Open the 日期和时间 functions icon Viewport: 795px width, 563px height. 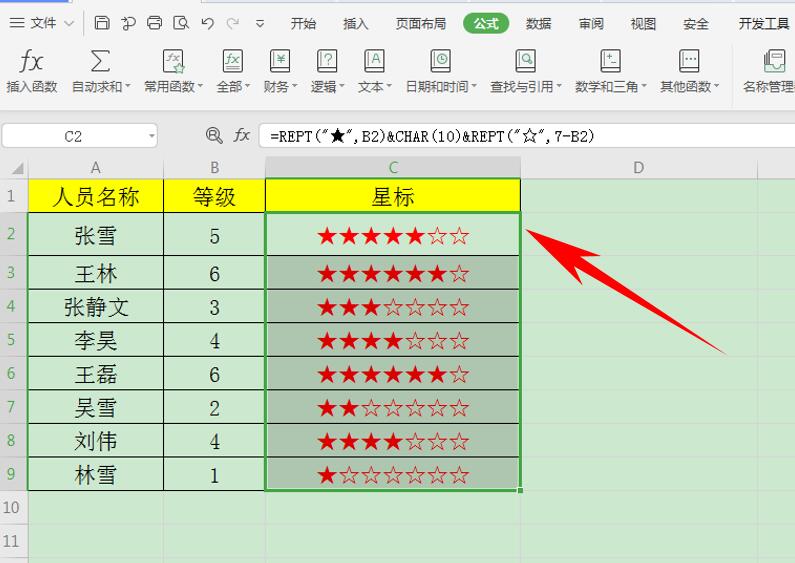tap(441, 61)
